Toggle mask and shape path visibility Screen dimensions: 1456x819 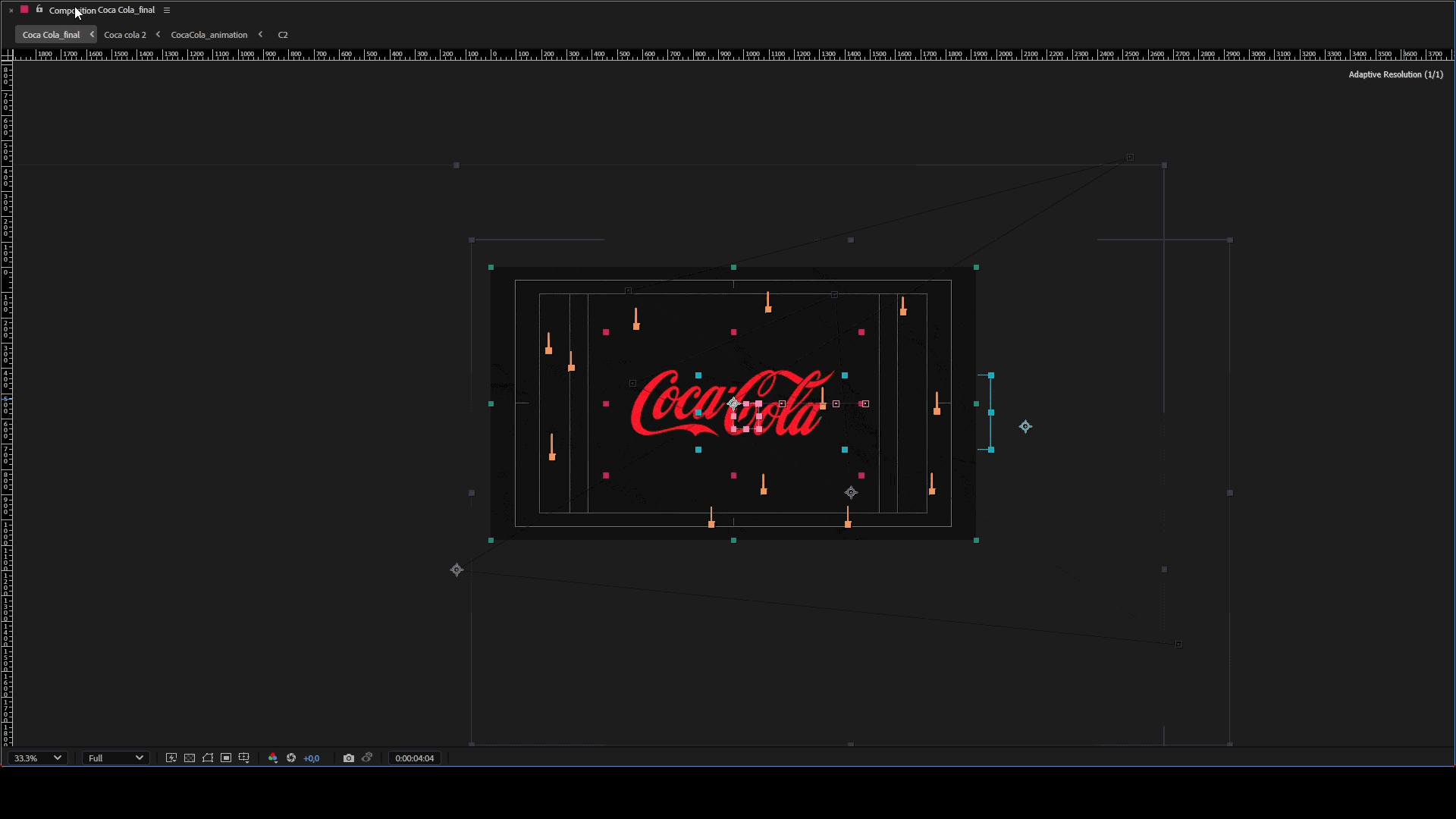(208, 758)
